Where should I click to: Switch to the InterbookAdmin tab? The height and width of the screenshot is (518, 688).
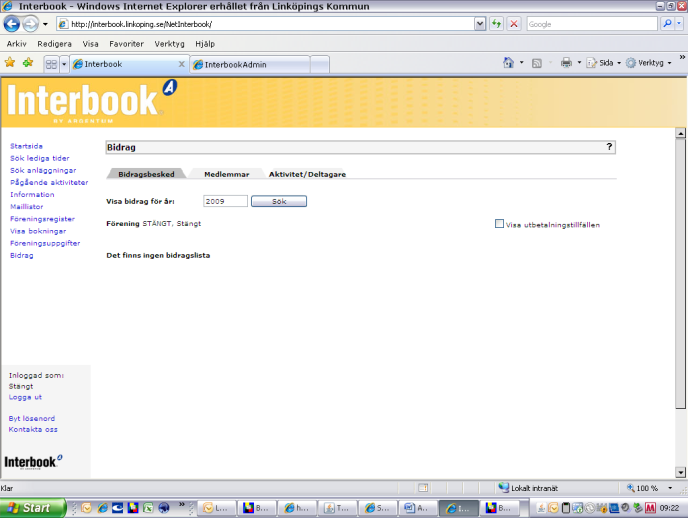250,64
